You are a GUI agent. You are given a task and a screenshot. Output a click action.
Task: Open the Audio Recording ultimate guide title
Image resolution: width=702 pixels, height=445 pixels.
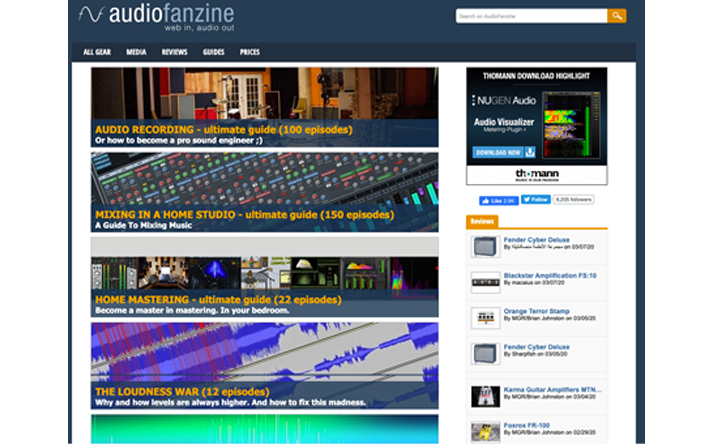[x=223, y=130]
